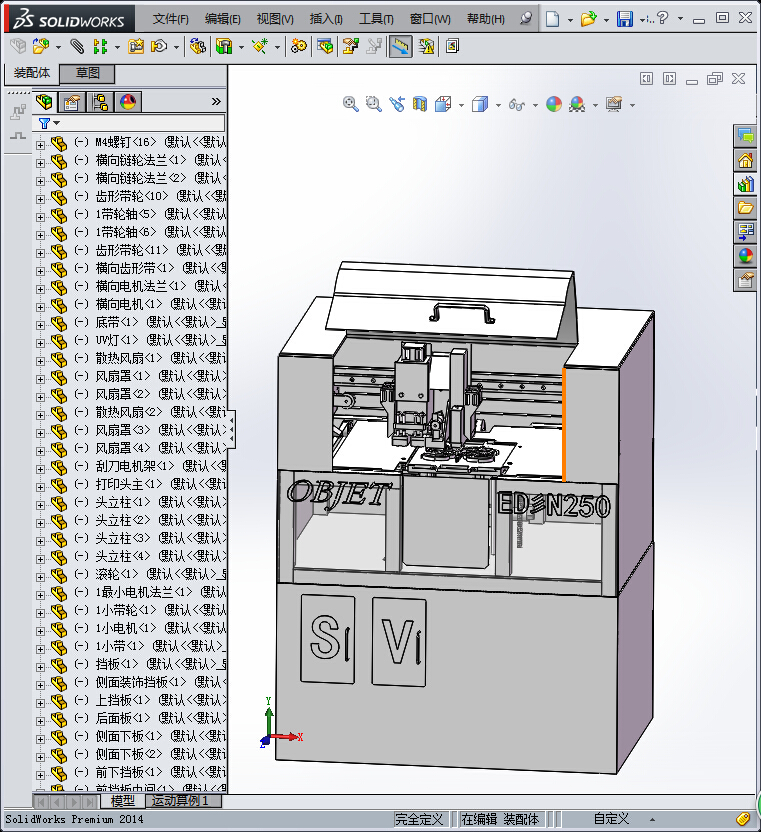761x832 pixels.
Task: Open the 插入(I) menu
Action: pyautogui.click(x=326, y=19)
